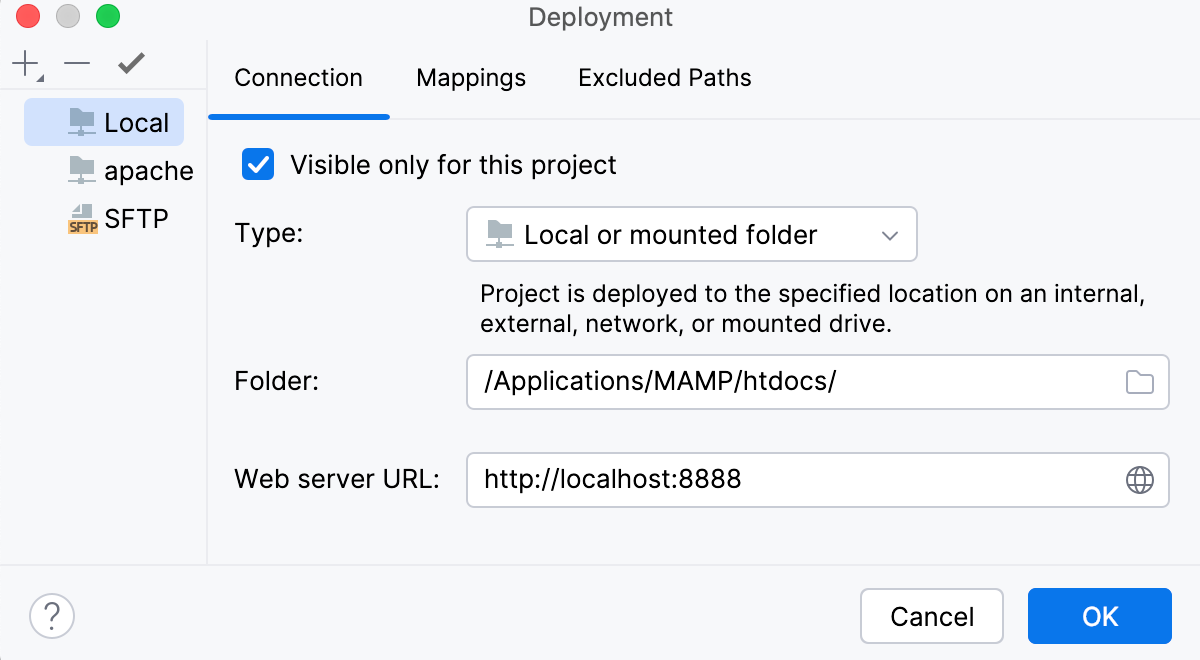Switch to the Mappings tab
The height and width of the screenshot is (660, 1200).
pos(470,77)
